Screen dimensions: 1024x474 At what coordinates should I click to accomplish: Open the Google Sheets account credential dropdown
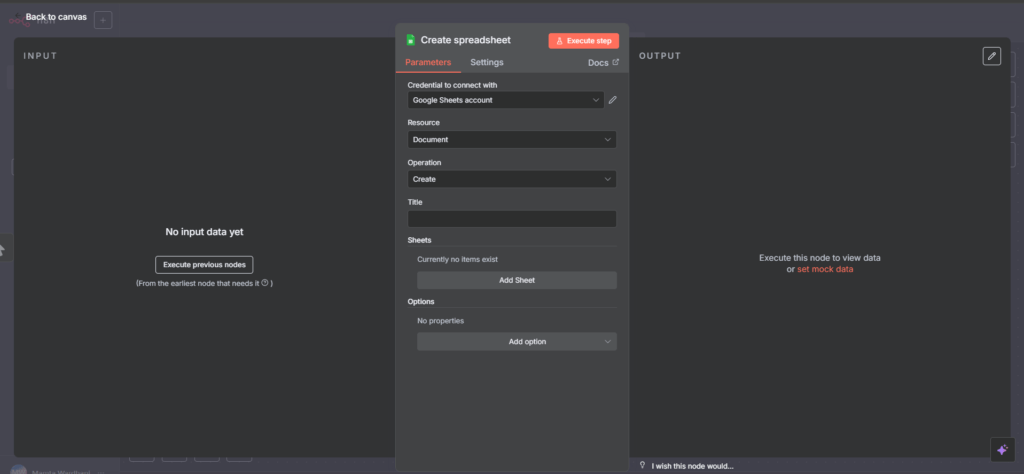pos(505,100)
